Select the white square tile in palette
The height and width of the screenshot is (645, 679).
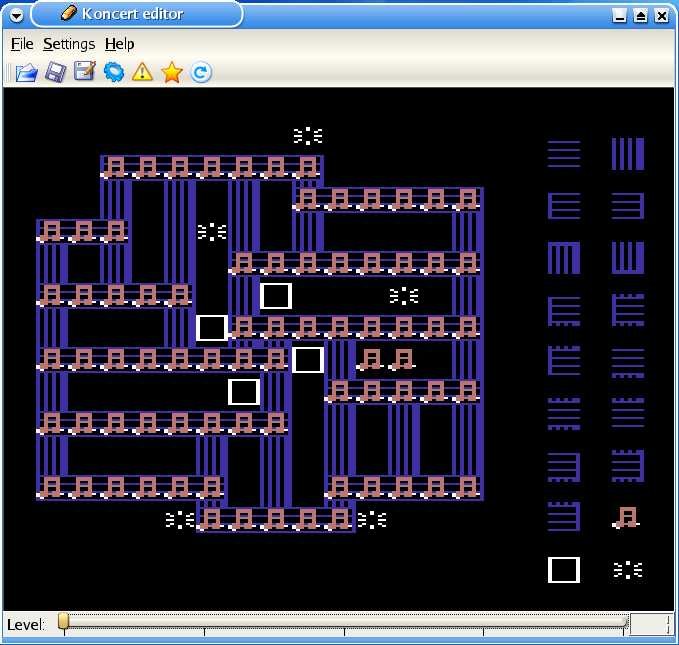pyautogui.click(x=564, y=570)
